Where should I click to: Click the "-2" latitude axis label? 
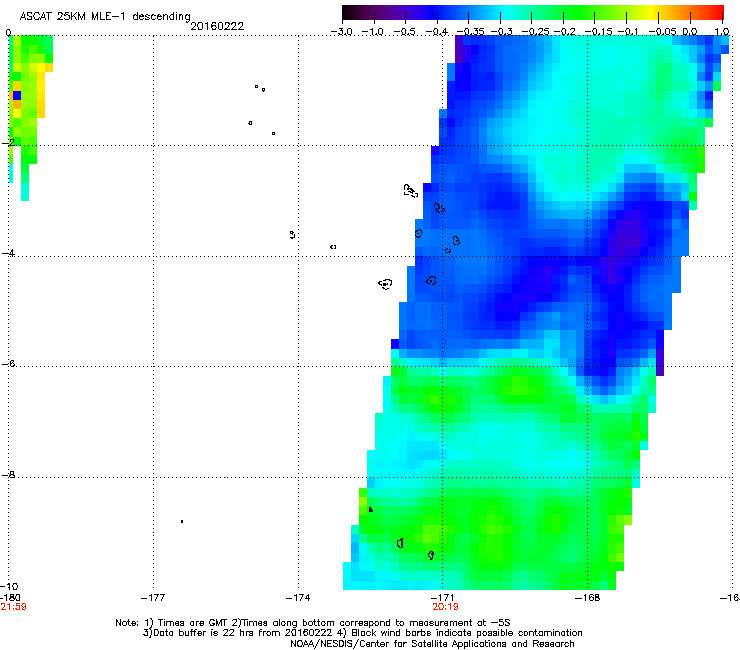8,142
